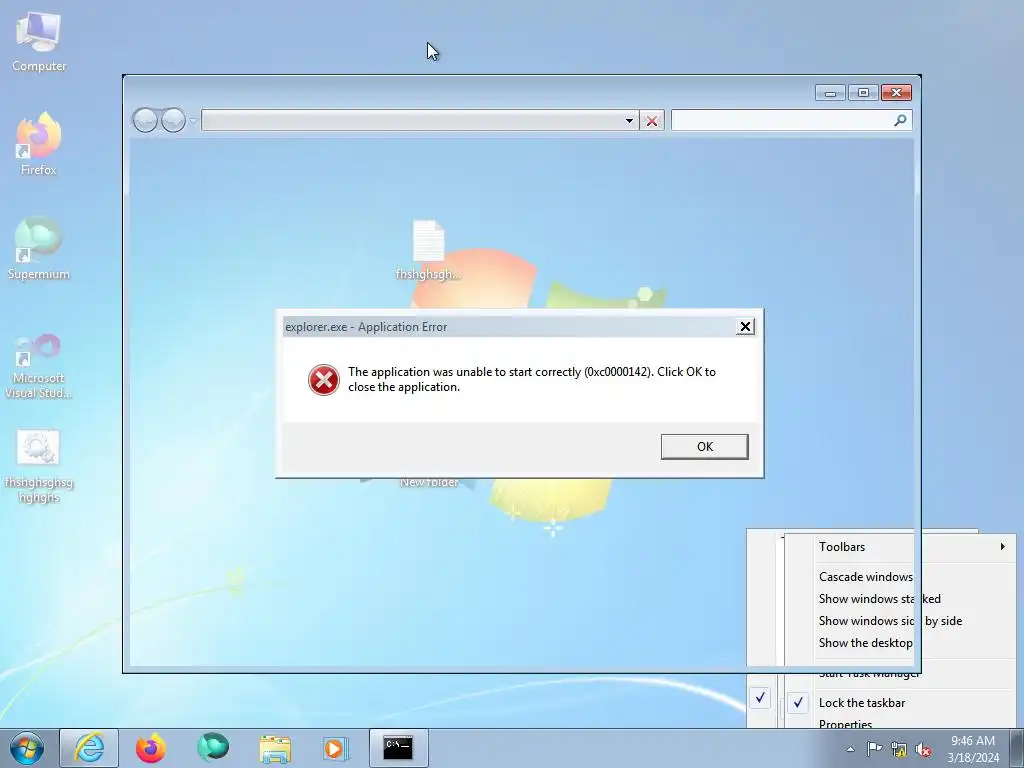Viewport: 1024px width, 768px height.
Task: Click the explorer window search box
Action: click(x=781, y=120)
